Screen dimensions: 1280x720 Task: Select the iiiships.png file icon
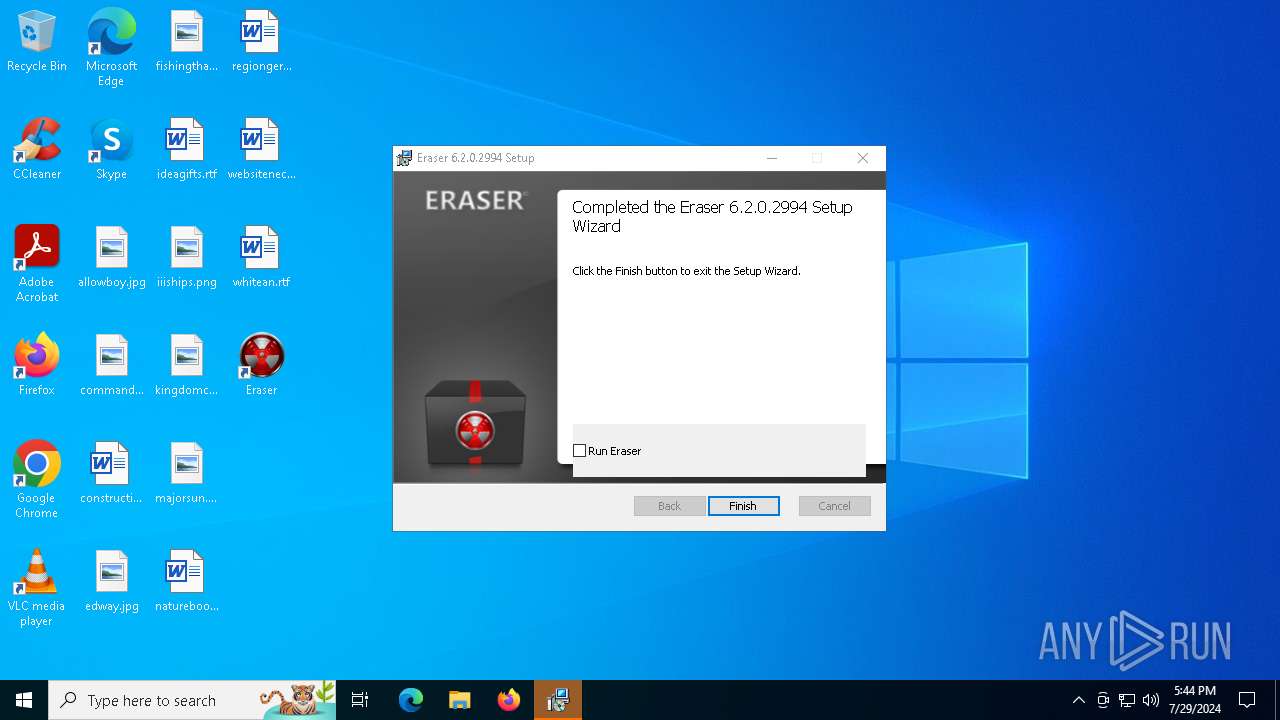click(x=187, y=258)
